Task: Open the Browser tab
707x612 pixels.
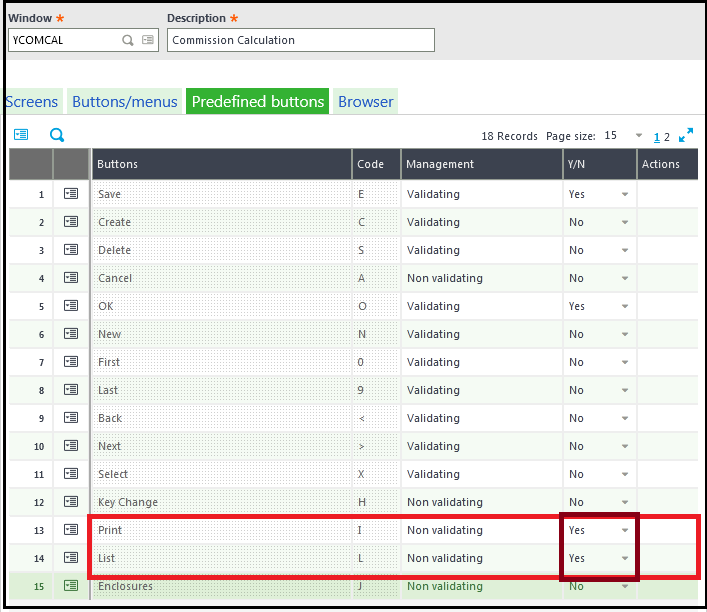Action: [x=366, y=101]
